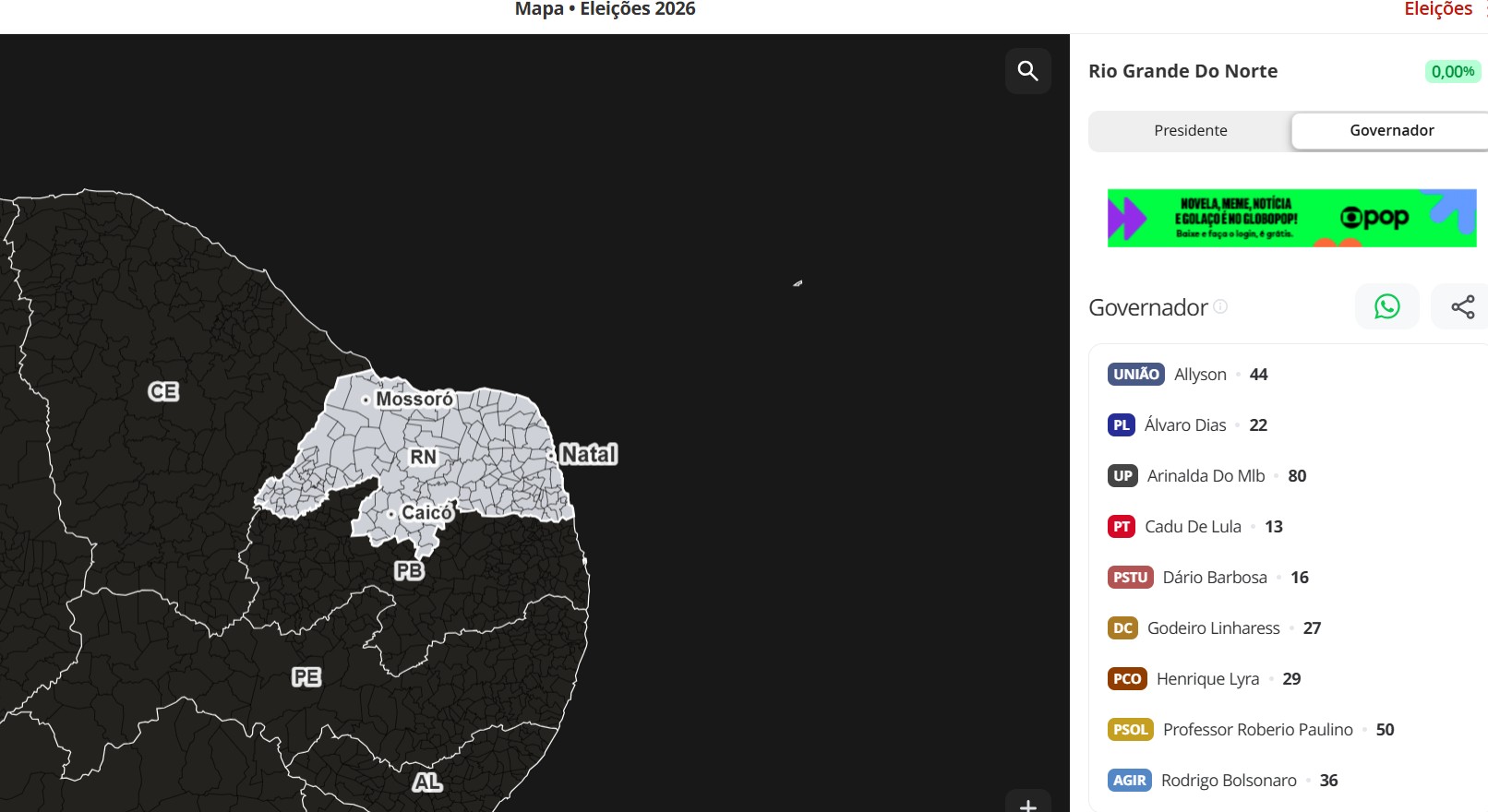Click the UP party badge
This screenshot has height=812, width=1488.
(1122, 475)
